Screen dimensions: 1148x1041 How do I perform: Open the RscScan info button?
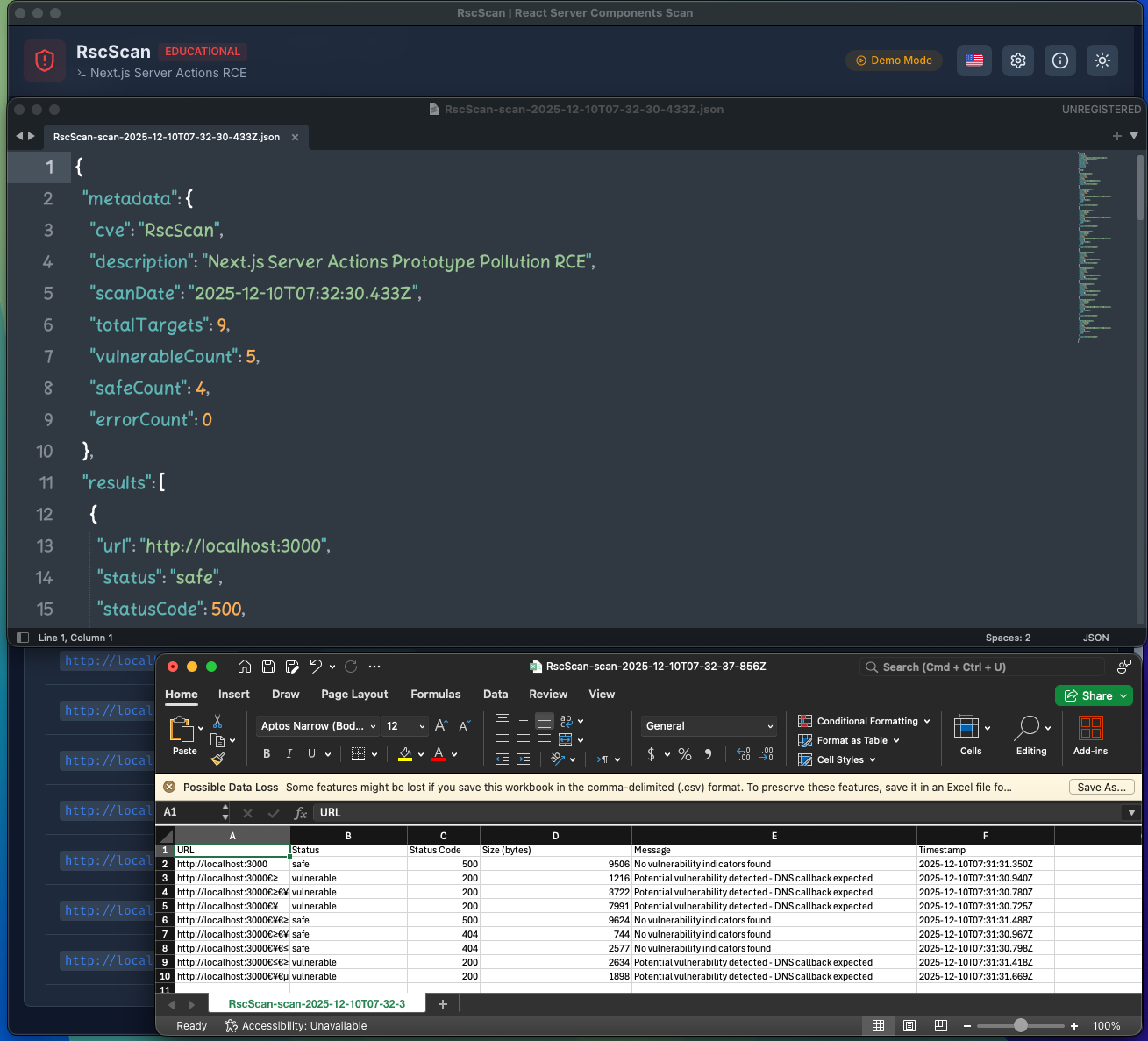click(1060, 61)
